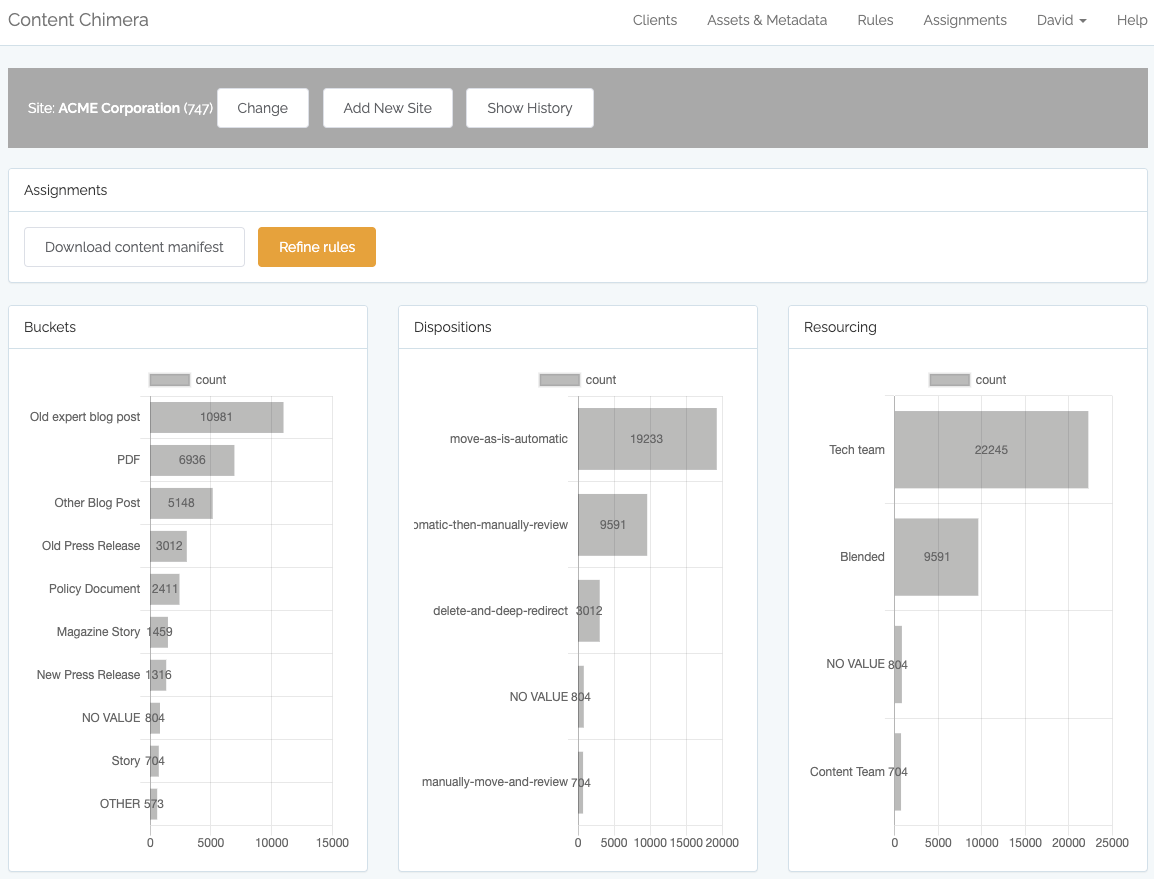1154x879 pixels.
Task: Click the OTHER axis label in Buckets
Action: point(120,804)
